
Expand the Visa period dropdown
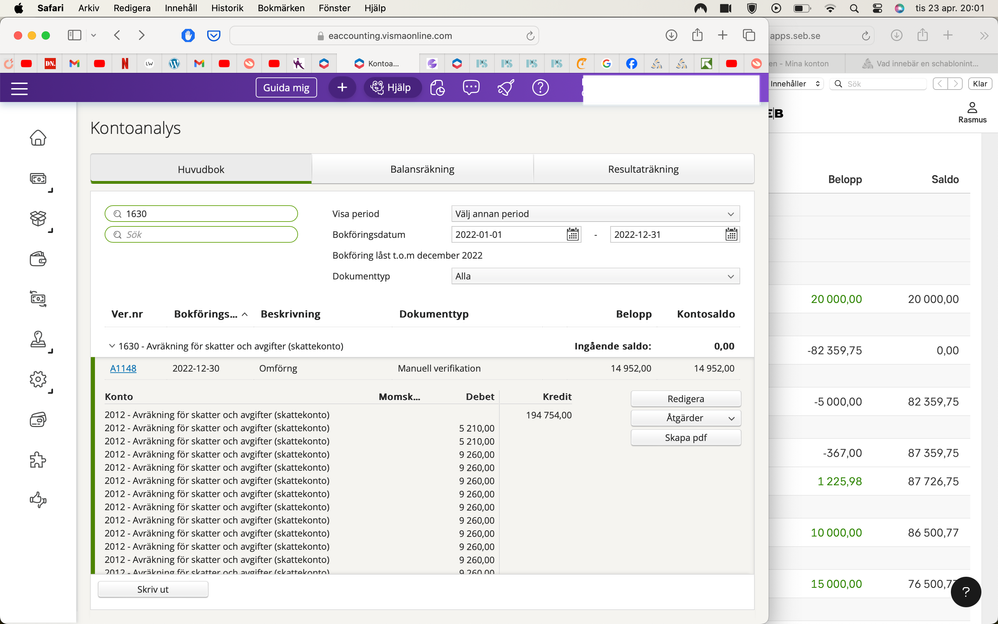(x=595, y=214)
